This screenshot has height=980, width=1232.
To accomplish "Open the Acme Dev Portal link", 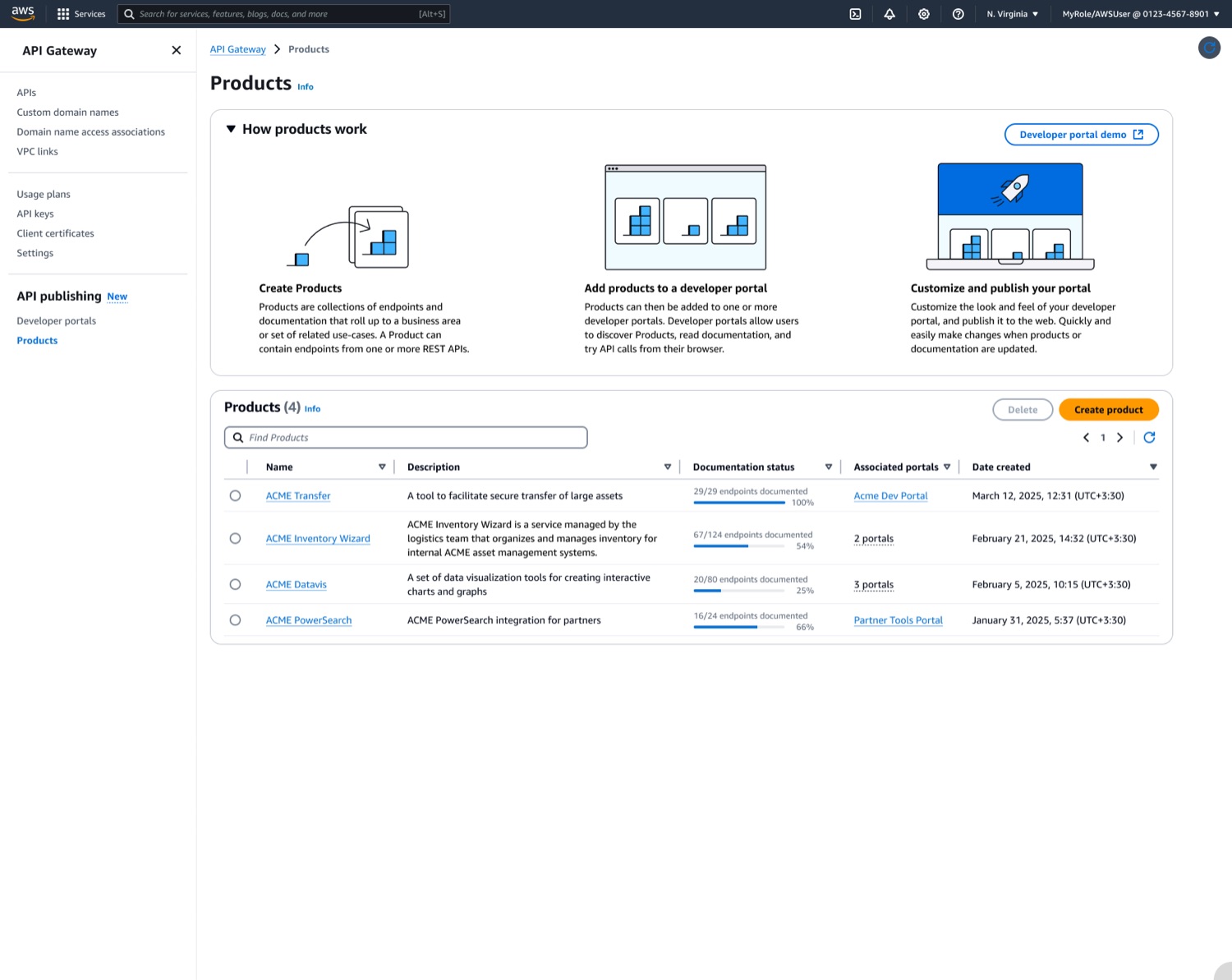I will pos(890,496).
